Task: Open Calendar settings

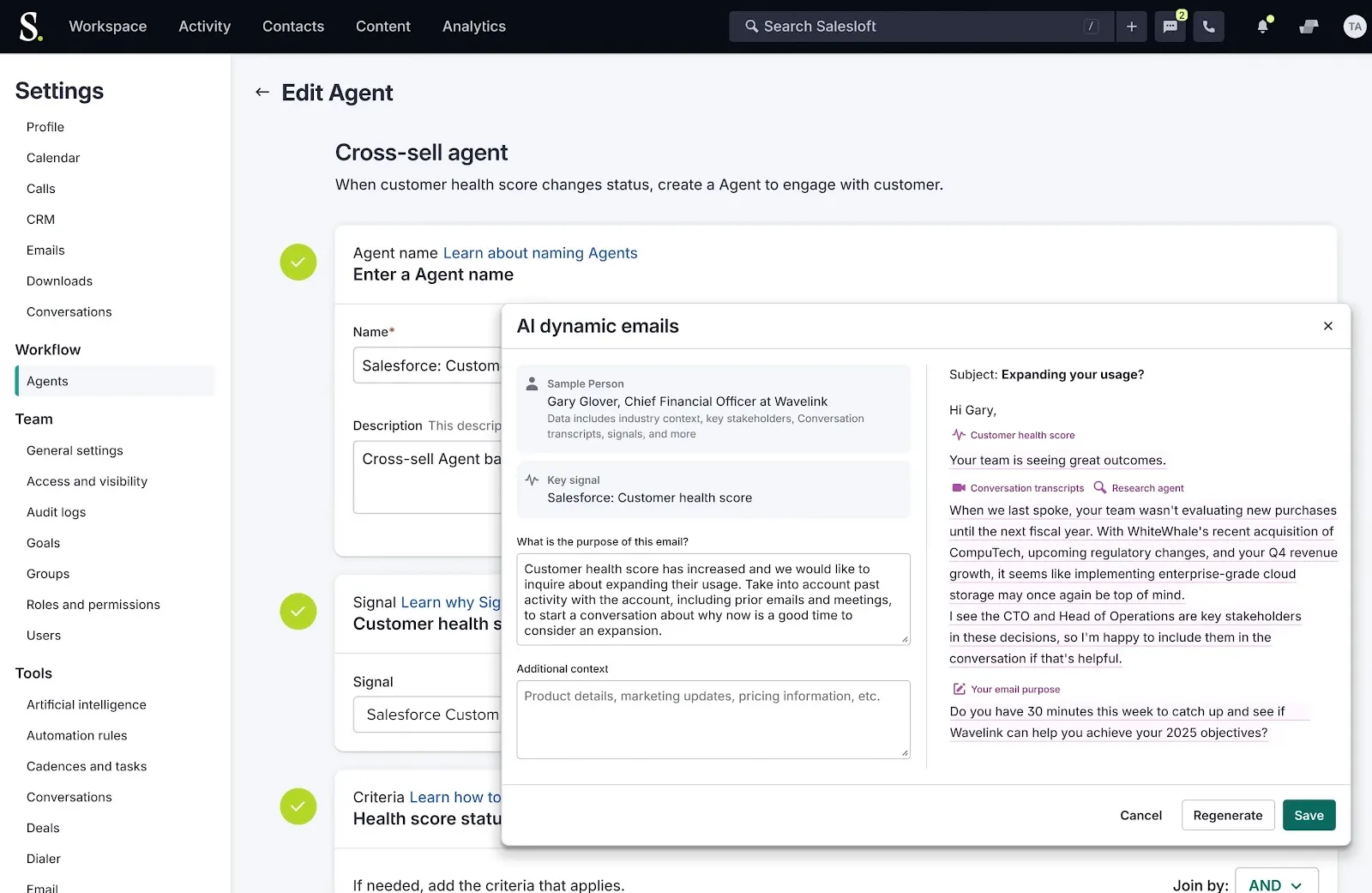Action: tap(53, 158)
